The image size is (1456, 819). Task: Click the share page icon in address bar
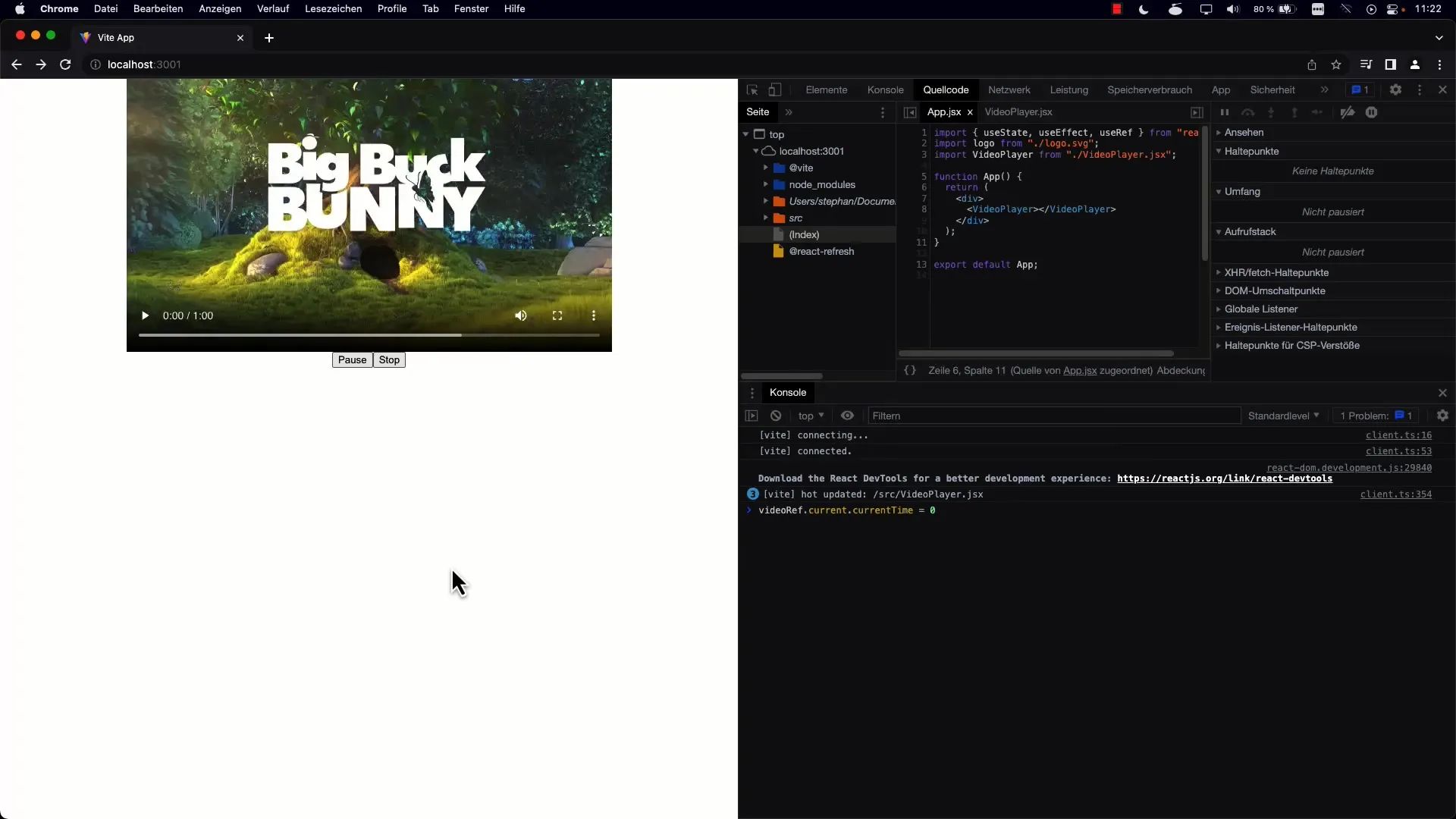click(1312, 64)
